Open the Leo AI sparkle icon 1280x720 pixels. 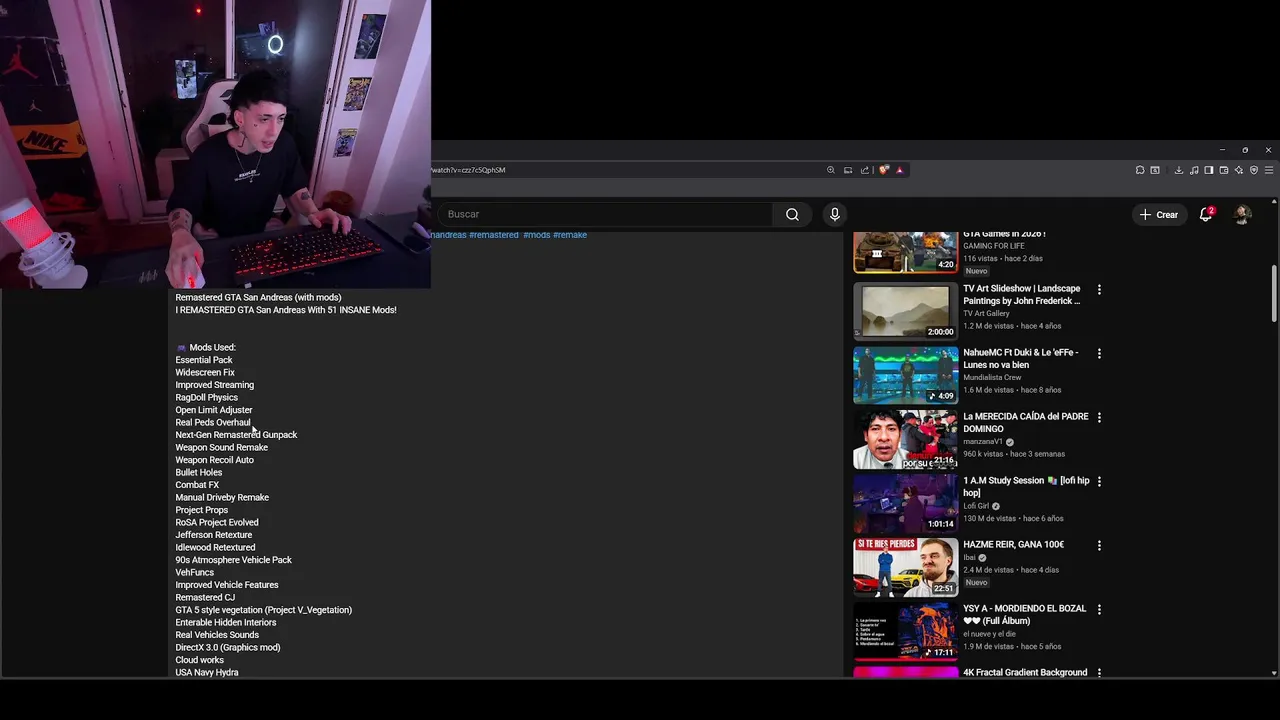(1239, 170)
